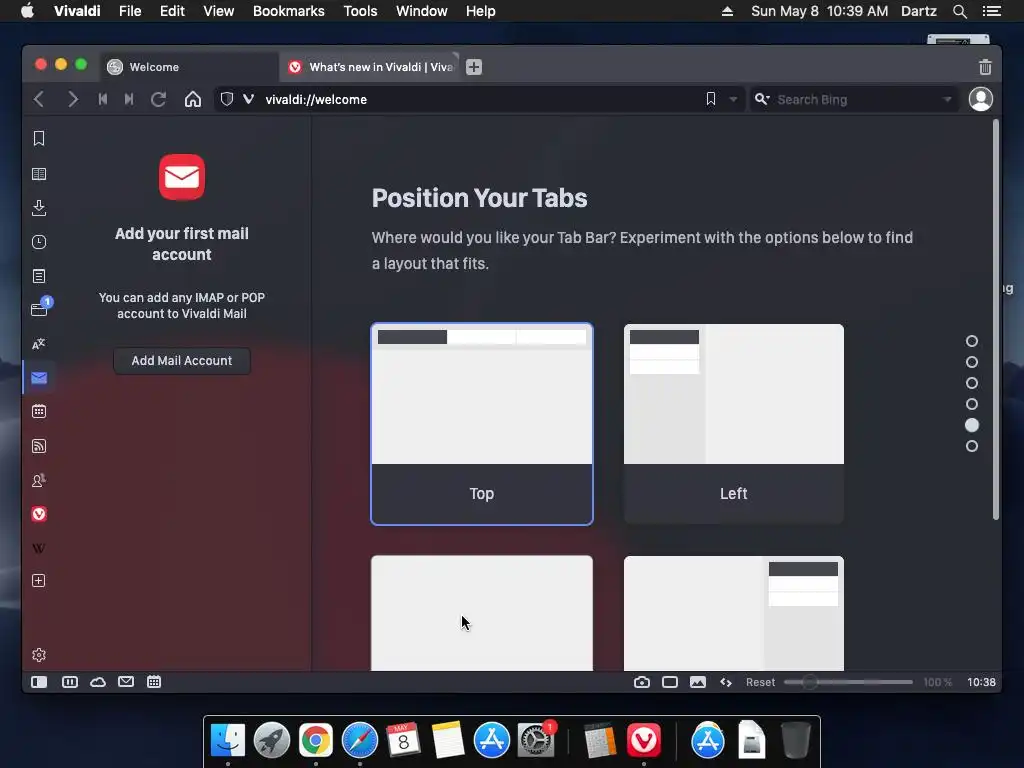Screen dimensions: 1024x768
Task: Click the Fast Forward navigation button
Action: click(129, 99)
